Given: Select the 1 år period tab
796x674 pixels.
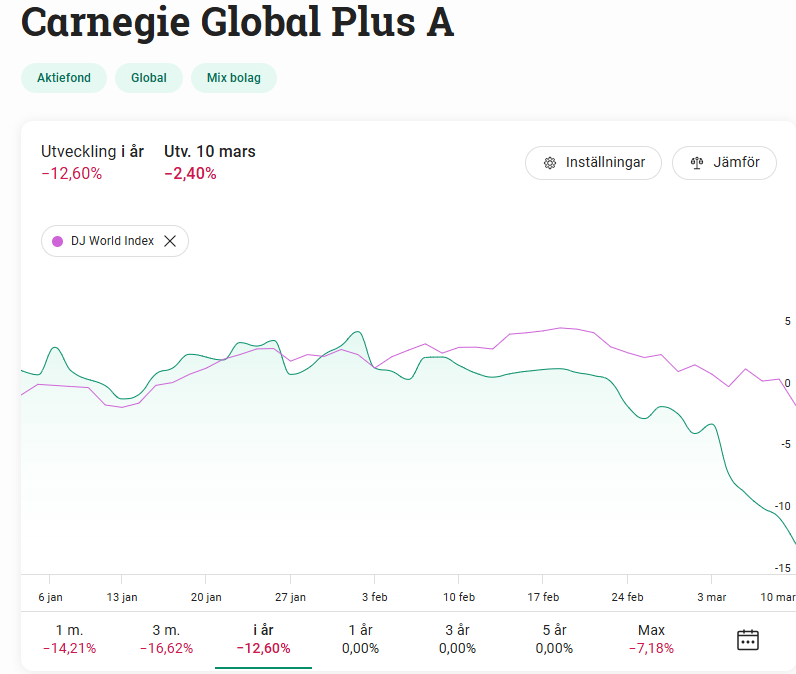Looking at the screenshot, I should tap(360, 639).
